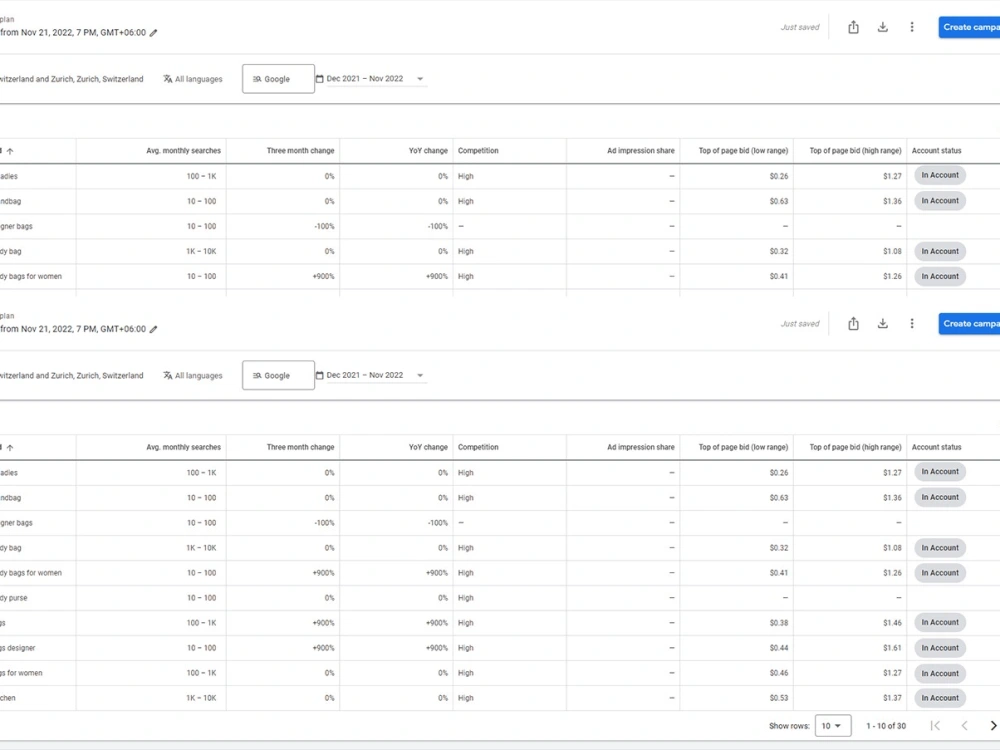The image size is (1000, 750).
Task: Click the Dec 2021 – Nov 2022 range in the lower panel
Action: (365, 375)
